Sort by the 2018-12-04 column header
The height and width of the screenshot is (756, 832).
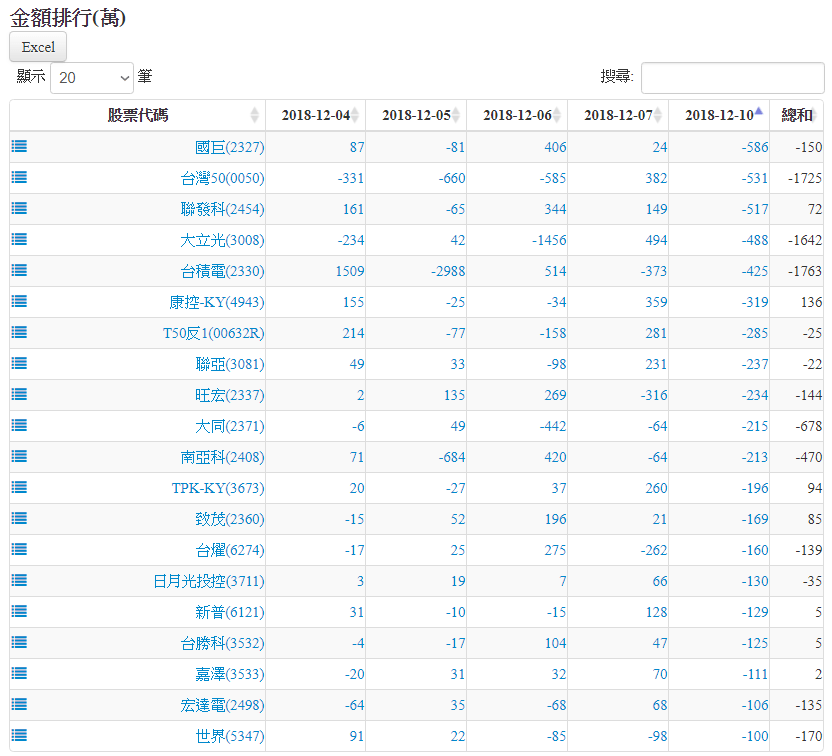point(315,115)
